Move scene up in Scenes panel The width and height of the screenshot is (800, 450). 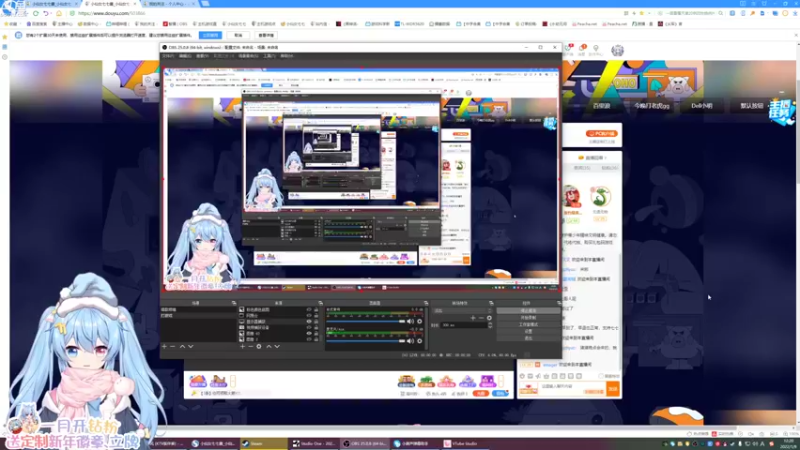tap(182, 346)
